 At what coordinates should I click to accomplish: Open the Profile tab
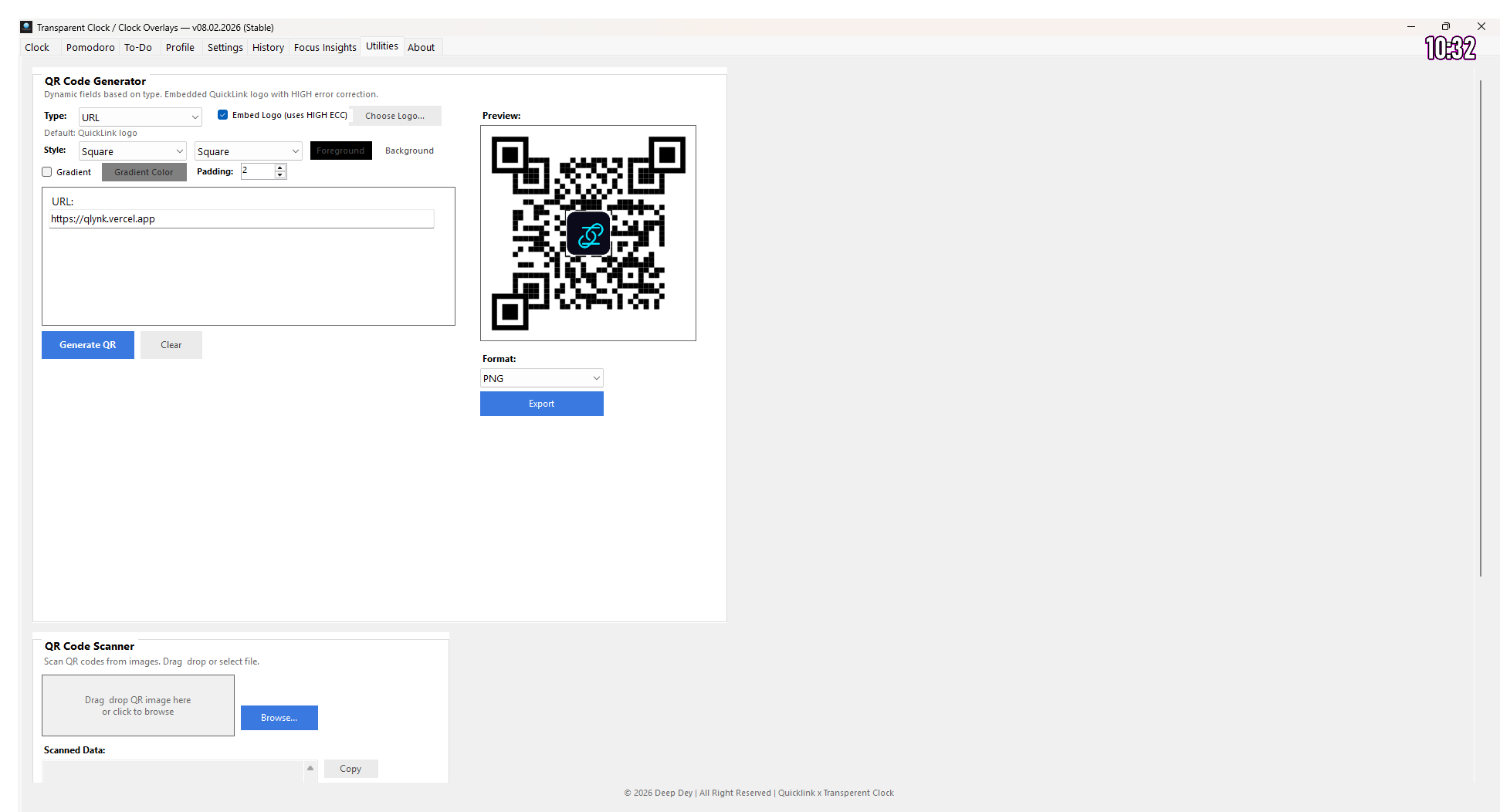(x=180, y=47)
